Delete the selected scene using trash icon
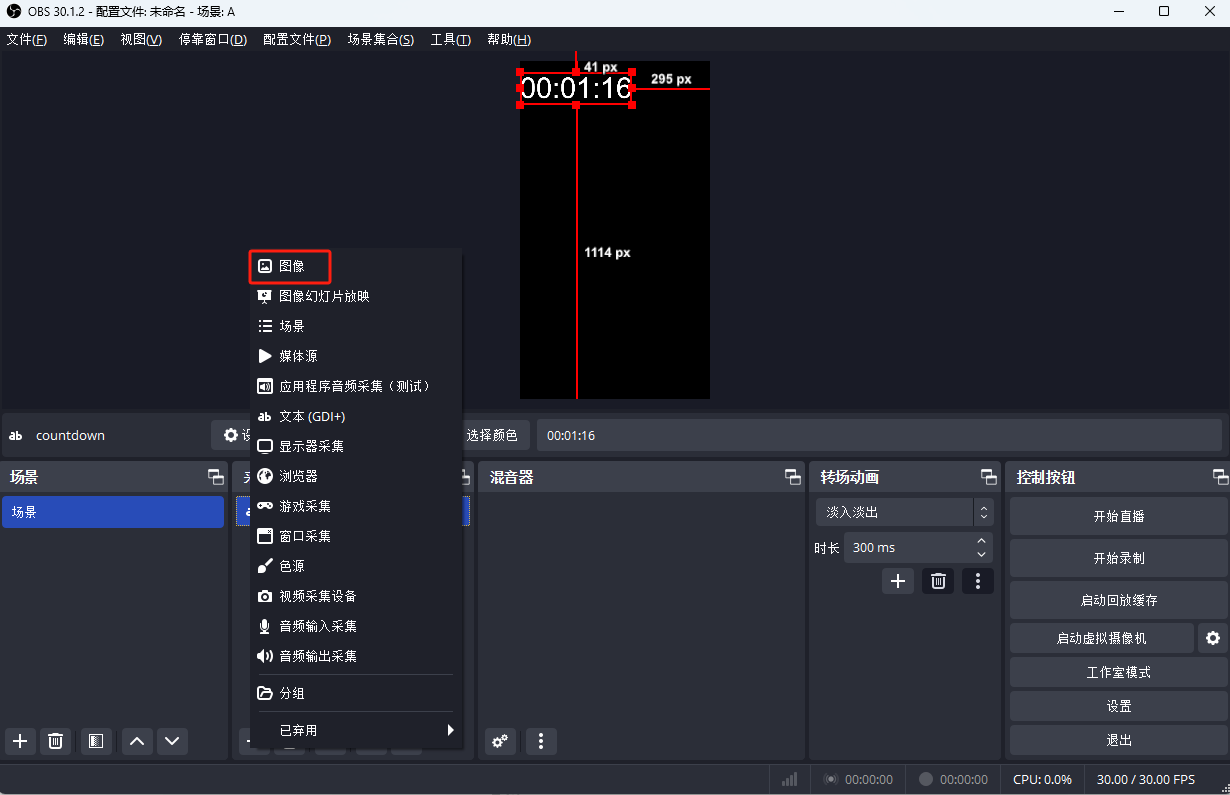This screenshot has width=1230, height=795. pos(56,741)
